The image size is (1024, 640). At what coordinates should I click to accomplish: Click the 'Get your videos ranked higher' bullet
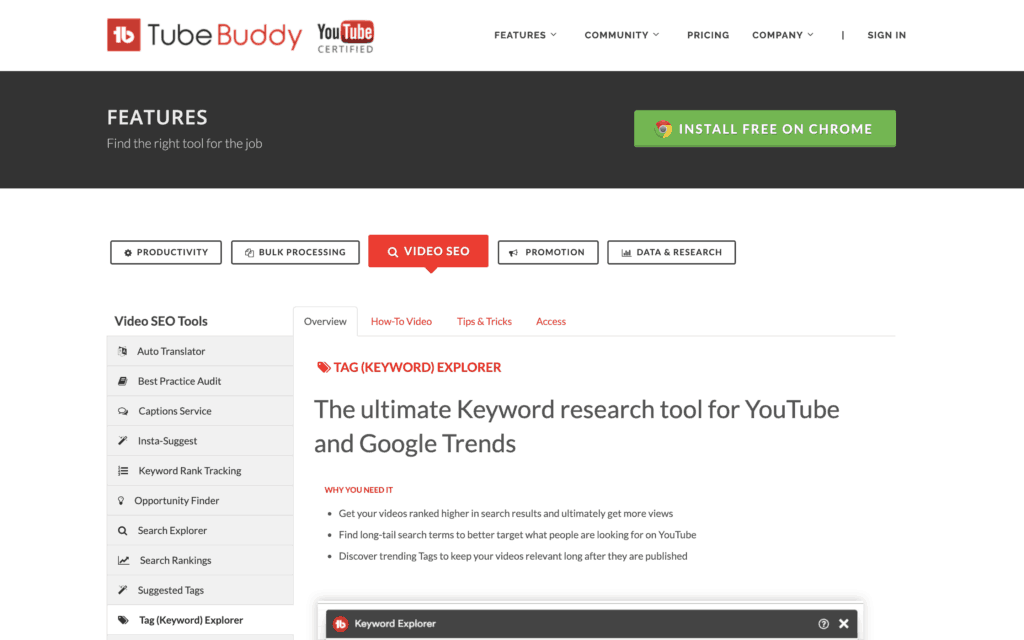coord(505,514)
